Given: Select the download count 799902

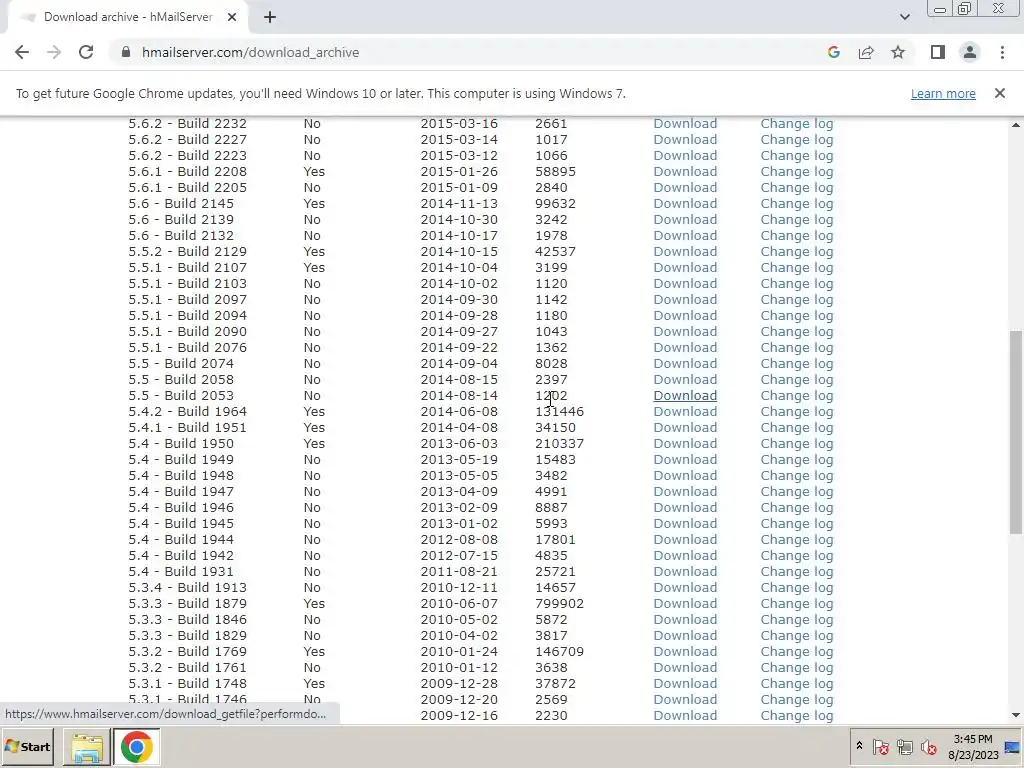Looking at the screenshot, I should point(560,603).
